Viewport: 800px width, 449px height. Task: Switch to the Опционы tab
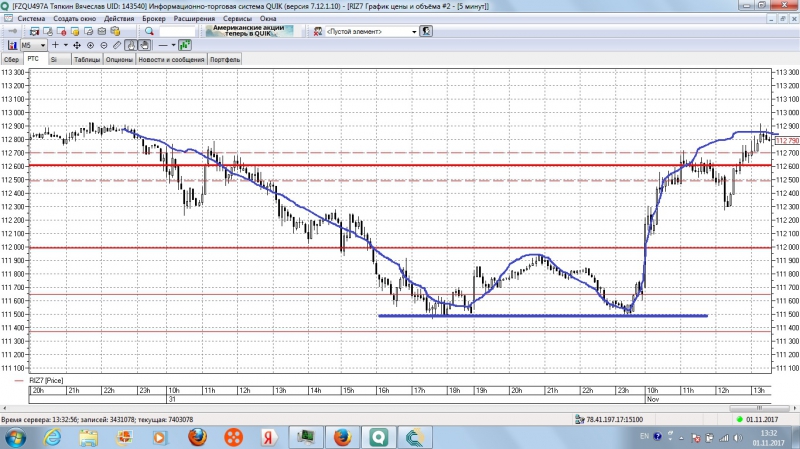(x=119, y=59)
